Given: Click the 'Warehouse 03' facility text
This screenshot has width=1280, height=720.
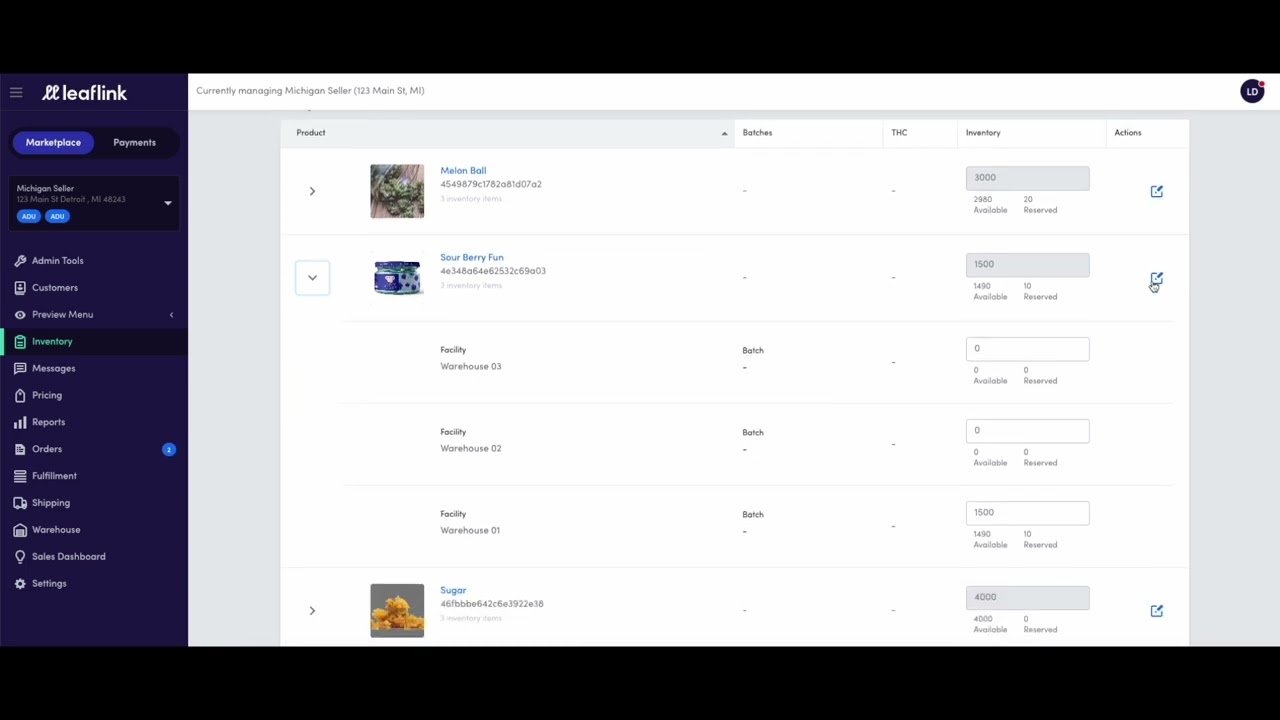Looking at the screenshot, I should click(x=471, y=367).
